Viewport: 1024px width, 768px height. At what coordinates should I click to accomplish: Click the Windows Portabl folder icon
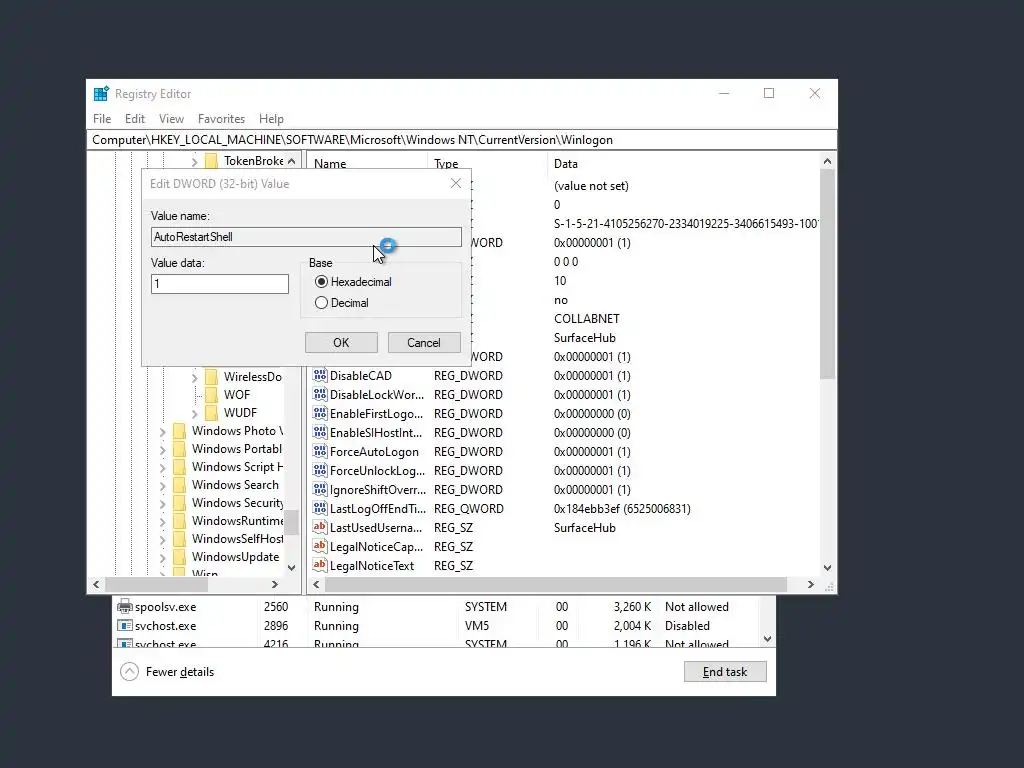[x=179, y=449]
